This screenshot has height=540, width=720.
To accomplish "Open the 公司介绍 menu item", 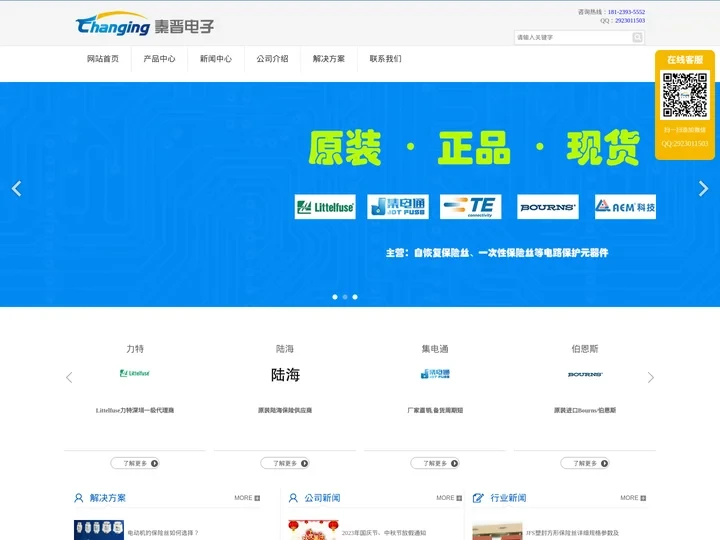I will coord(272,59).
